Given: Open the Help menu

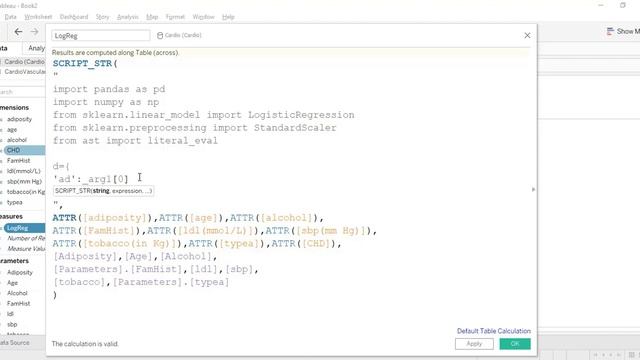Looking at the screenshot, I should (x=228, y=17).
